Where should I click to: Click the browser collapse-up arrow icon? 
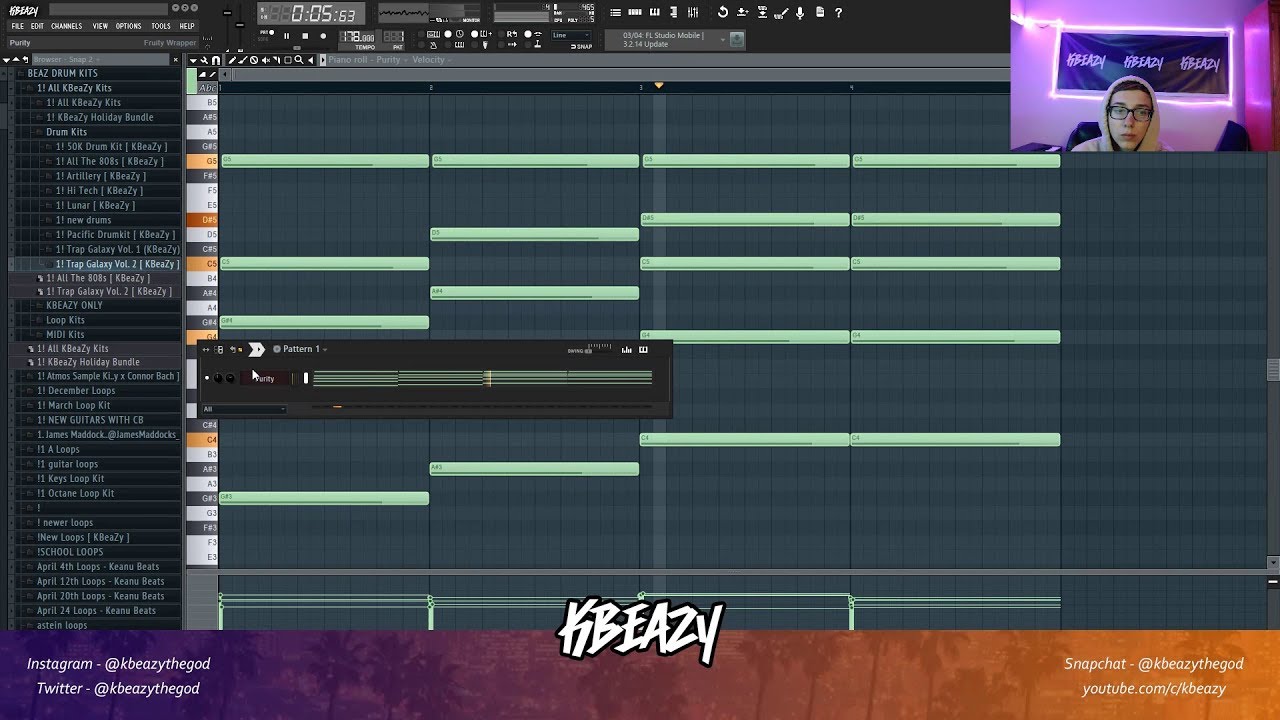pyautogui.click(x=16, y=60)
